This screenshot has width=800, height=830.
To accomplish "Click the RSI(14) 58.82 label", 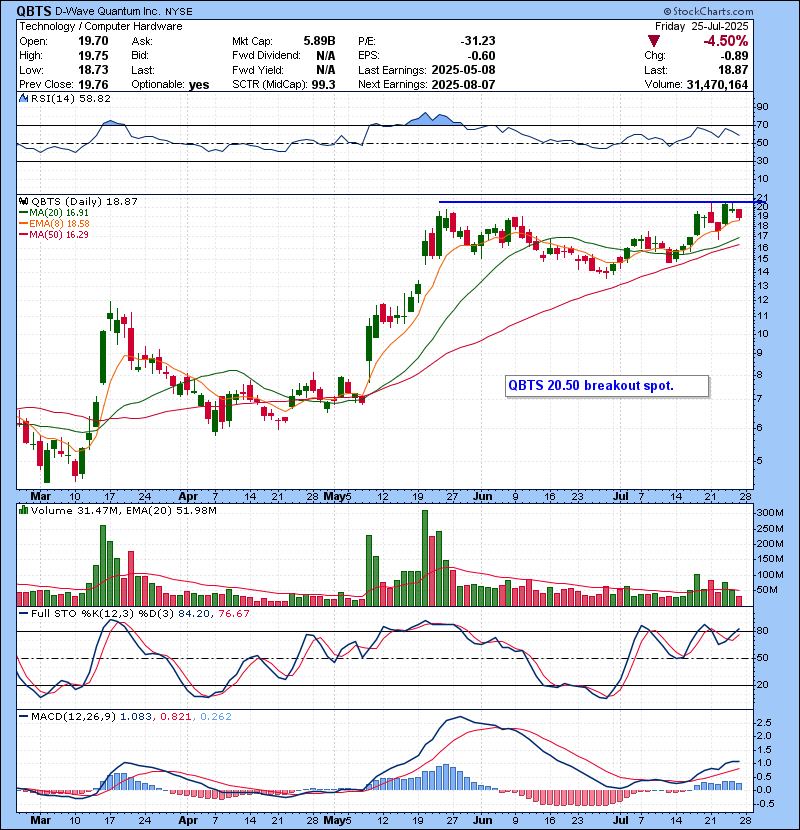I will [x=70, y=98].
